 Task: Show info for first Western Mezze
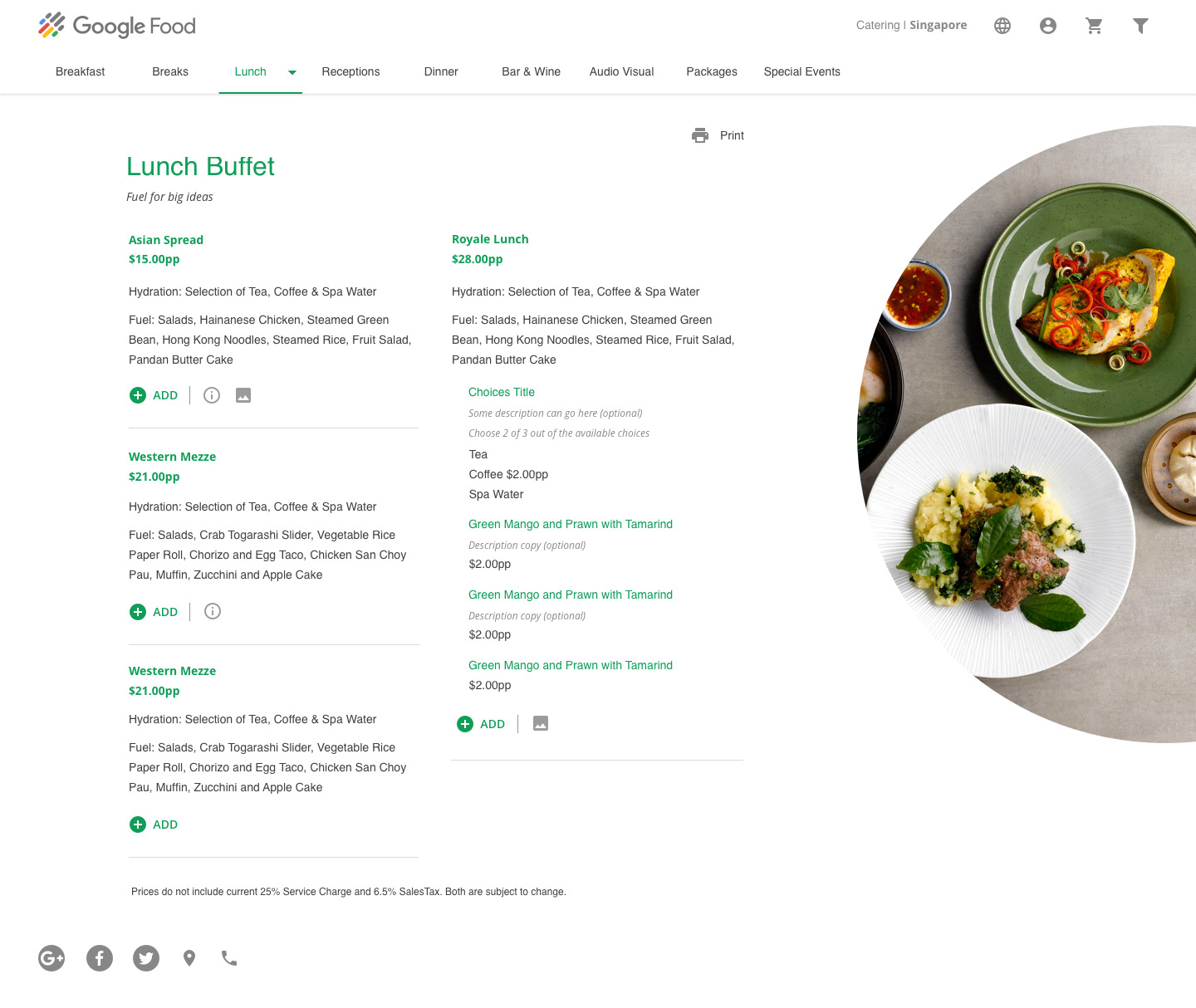(213, 611)
